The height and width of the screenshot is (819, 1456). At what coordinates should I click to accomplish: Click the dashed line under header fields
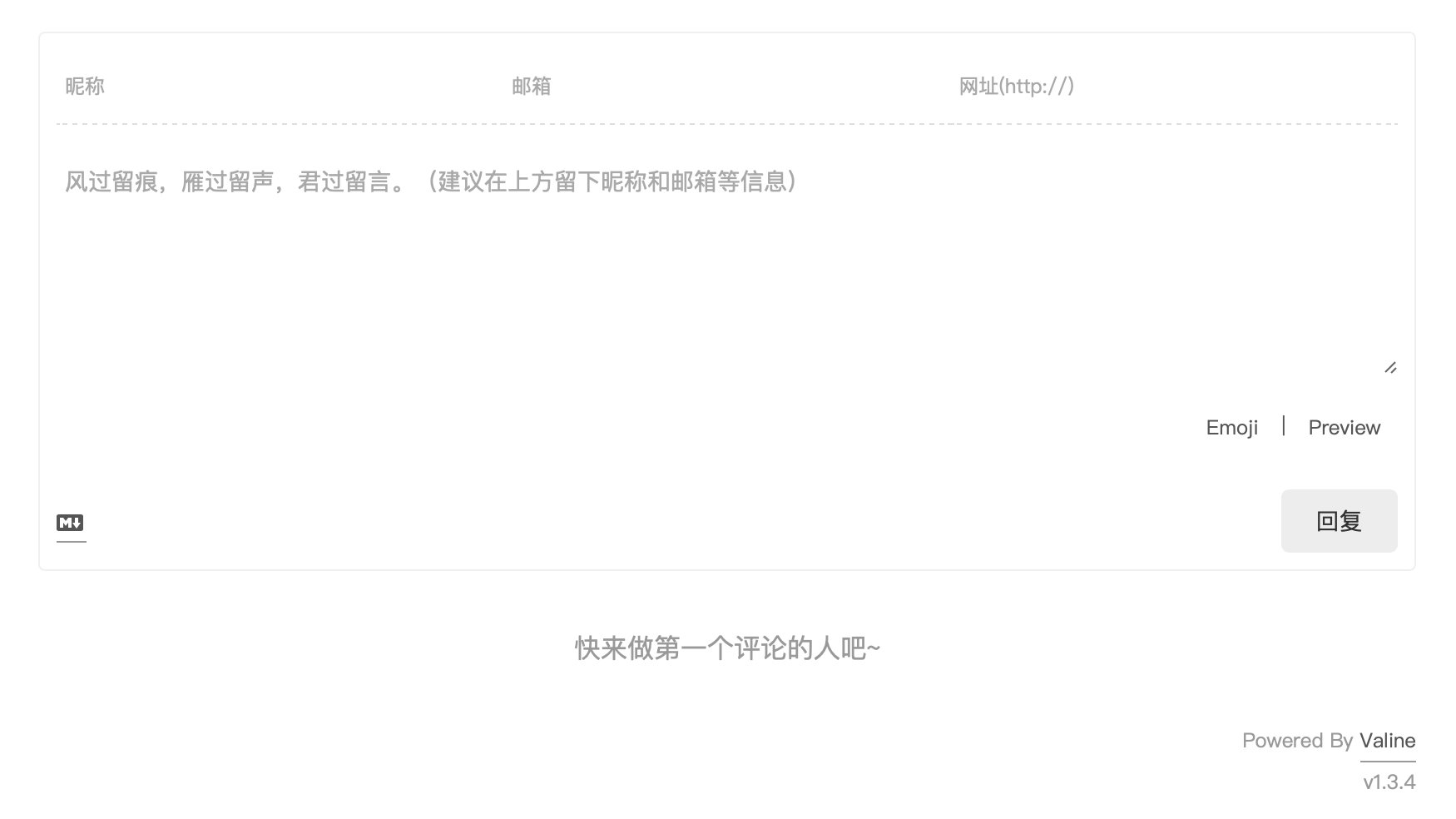click(727, 124)
